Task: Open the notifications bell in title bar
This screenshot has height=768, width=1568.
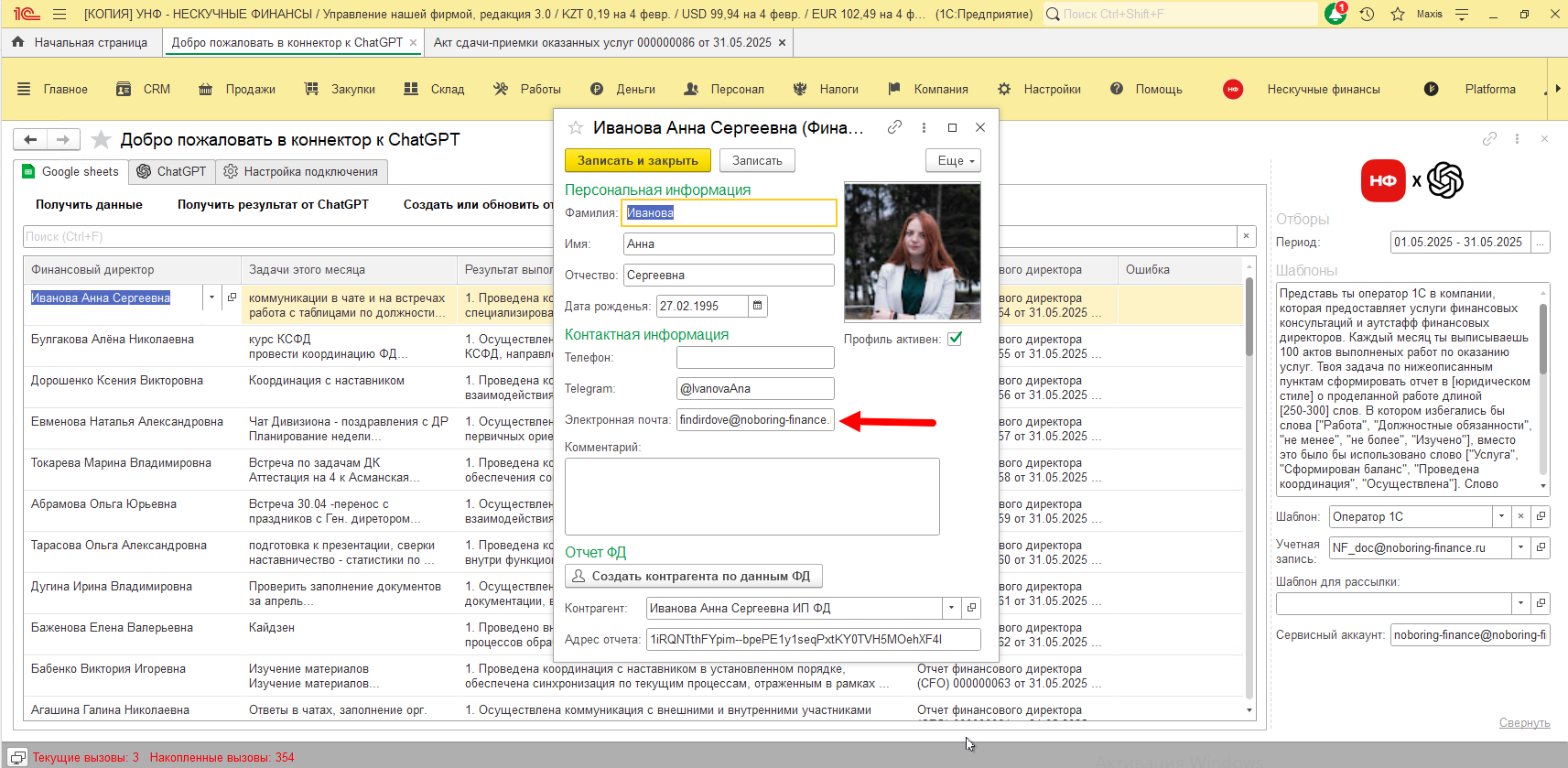Action: click(1335, 15)
